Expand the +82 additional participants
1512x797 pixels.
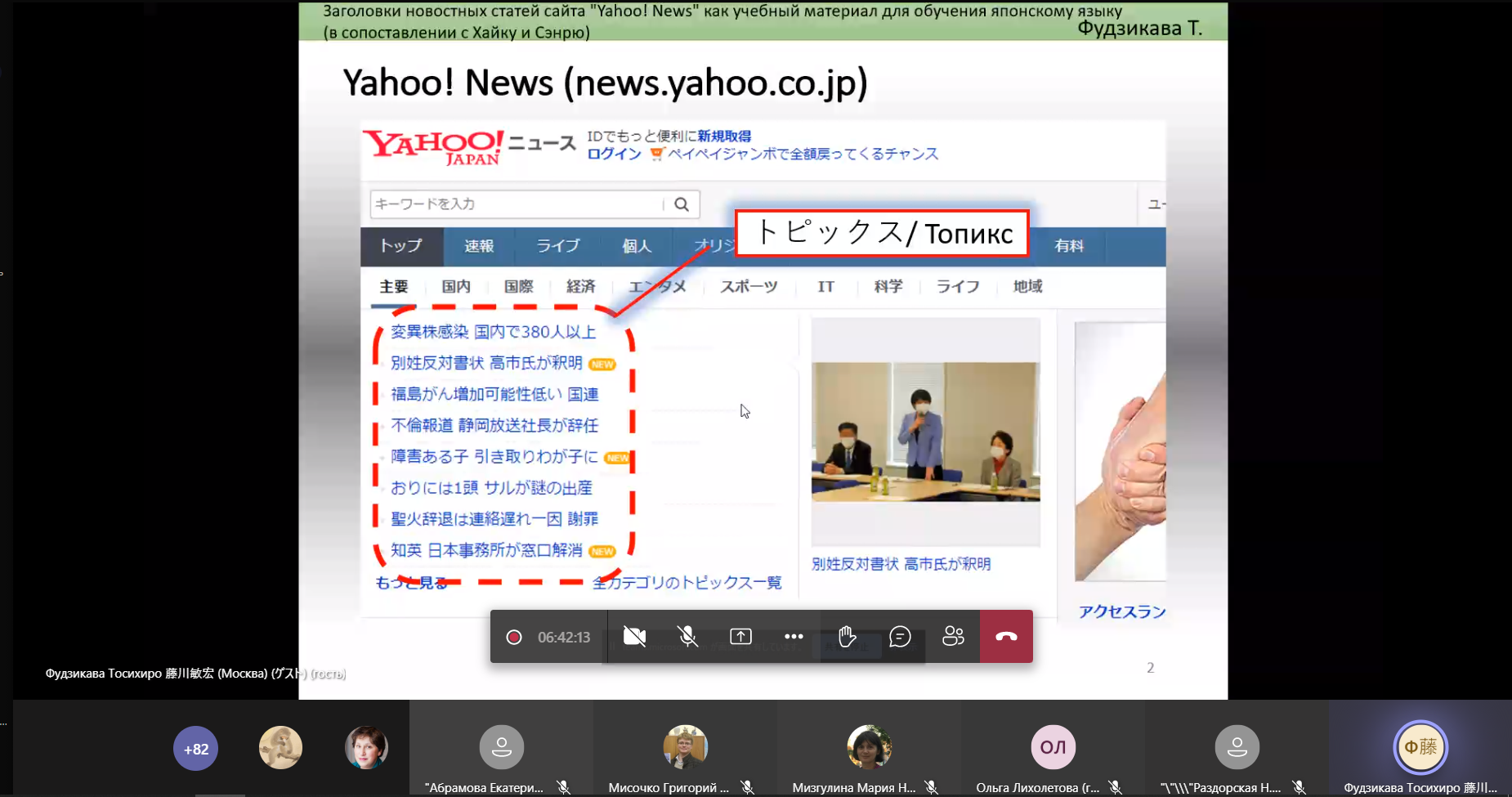195,749
